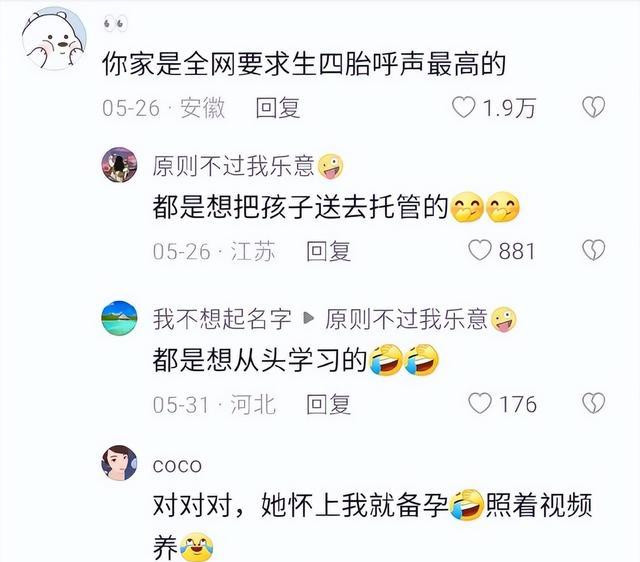Tap broken-heart dislike on the 江苏 comment
The height and width of the screenshot is (562, 640).
(x=593, y=250)
